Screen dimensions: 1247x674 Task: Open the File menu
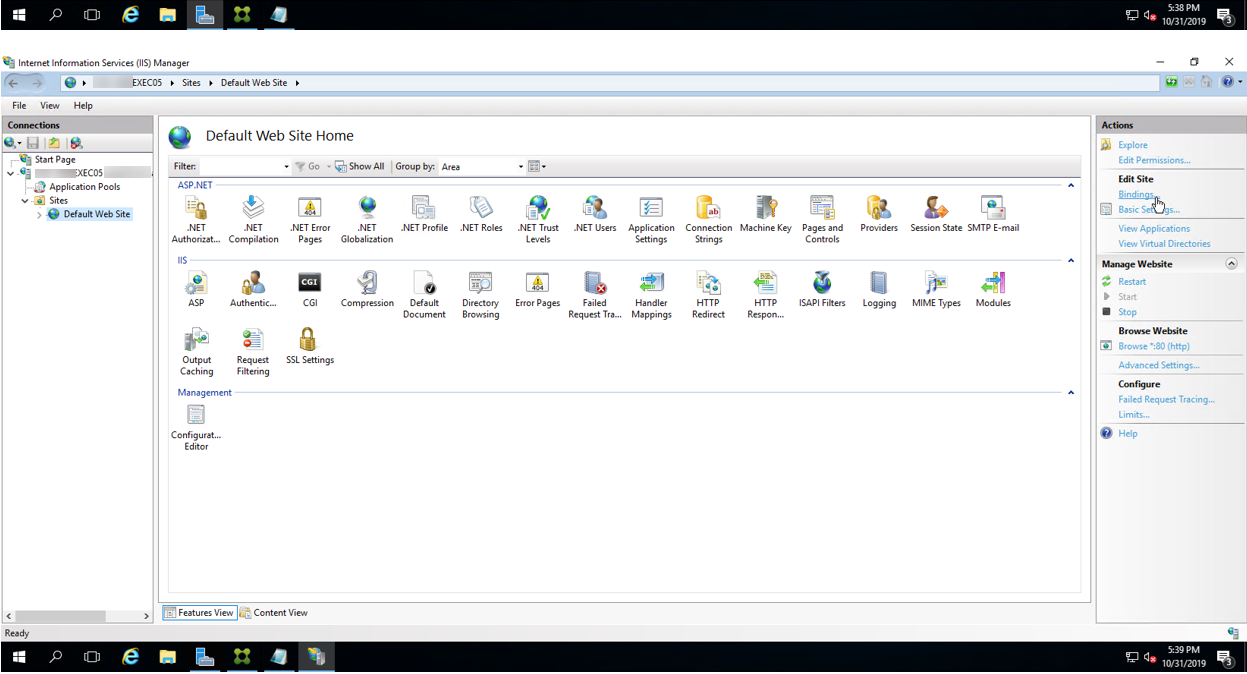click(19, 105)
